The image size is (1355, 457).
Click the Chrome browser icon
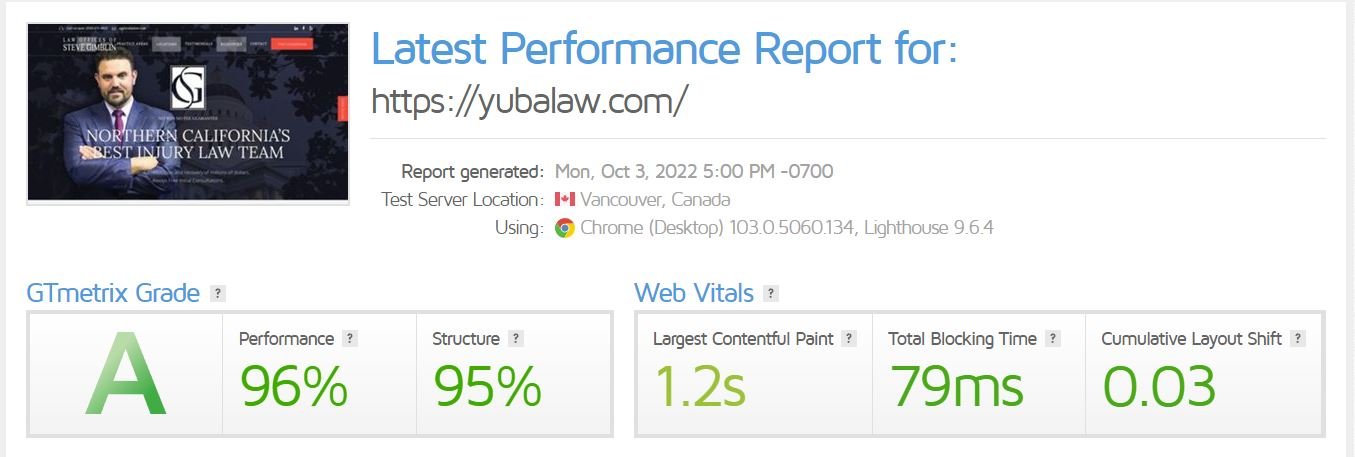click(x=565, y=228)
